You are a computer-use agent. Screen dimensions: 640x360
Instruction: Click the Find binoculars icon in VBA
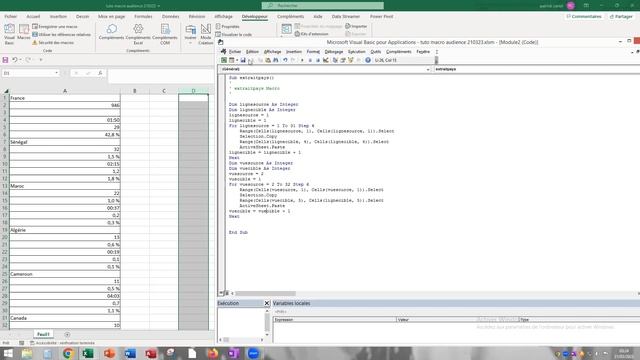tap(276, 60)
